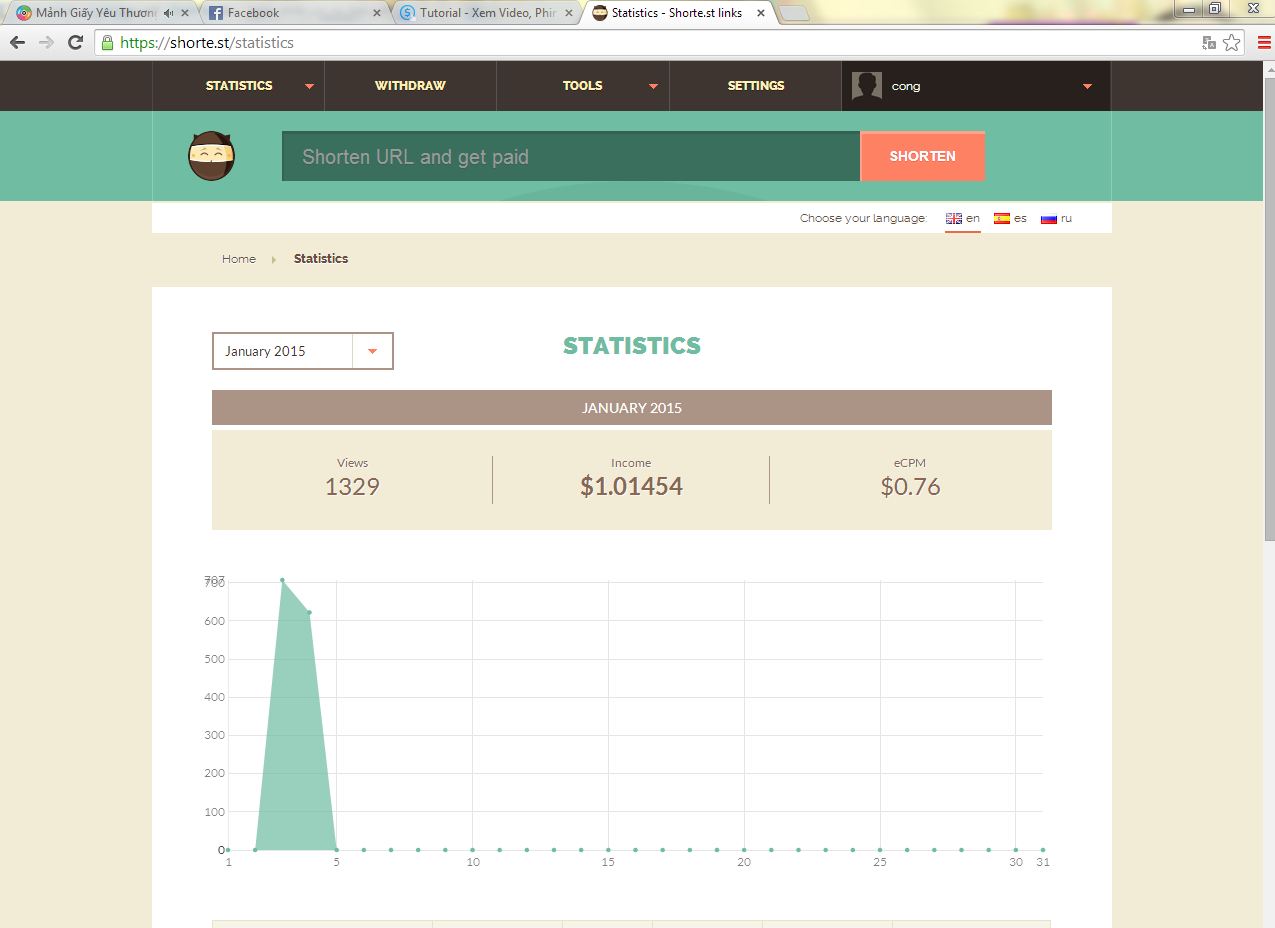Image resolution: width=1275 pixels, height=928 pixels.
Task: Click the speaker mute icon on first tab
Action: coord(168,13)
